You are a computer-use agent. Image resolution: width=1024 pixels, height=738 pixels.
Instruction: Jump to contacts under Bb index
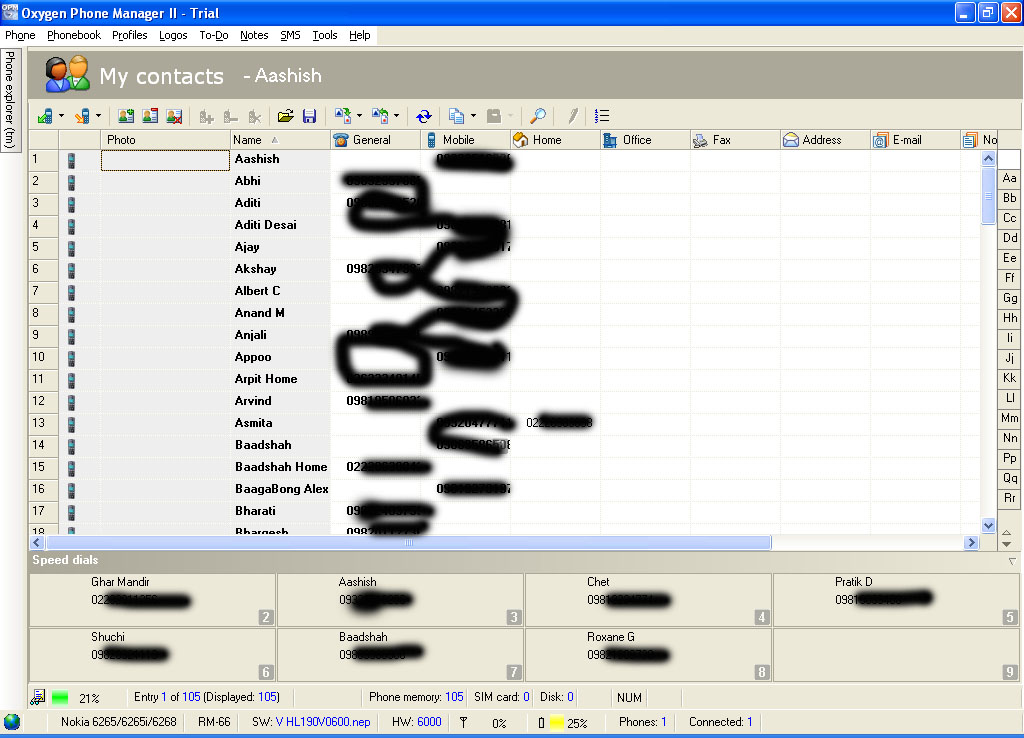click(x=1009, y=198)
